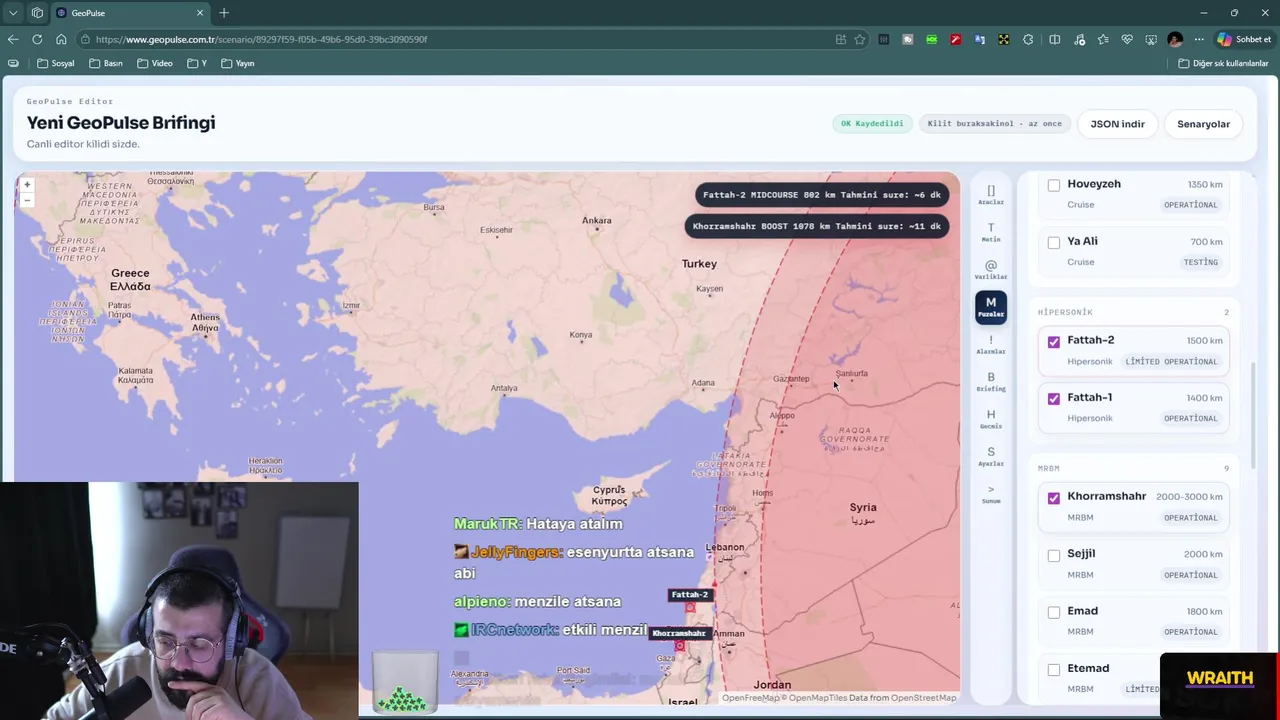Click the OK Kaydedildi status badge
Image resolution: width=1280 pixels, height=720 pixels.
point(872,124)
